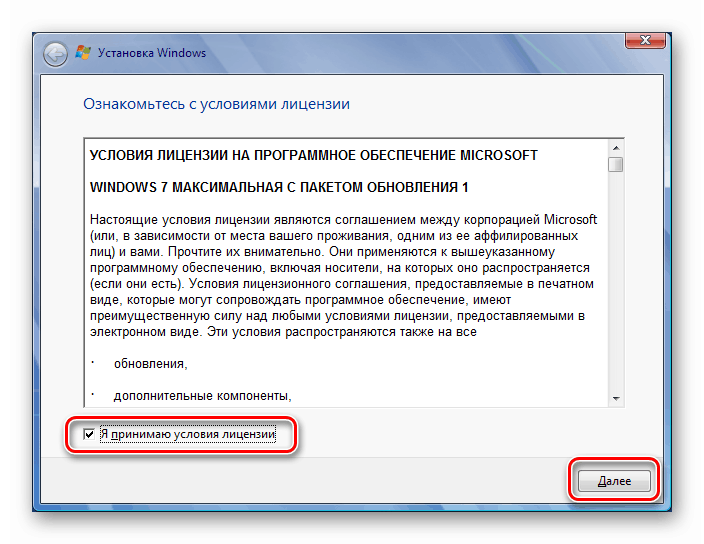
Task: Click 'WINDOWS 7 МАКСИМАЛЬНАЯ С ПАКЕТОМ ОБНОВЛЕНИЯ 1'
Action: point(279,187)
